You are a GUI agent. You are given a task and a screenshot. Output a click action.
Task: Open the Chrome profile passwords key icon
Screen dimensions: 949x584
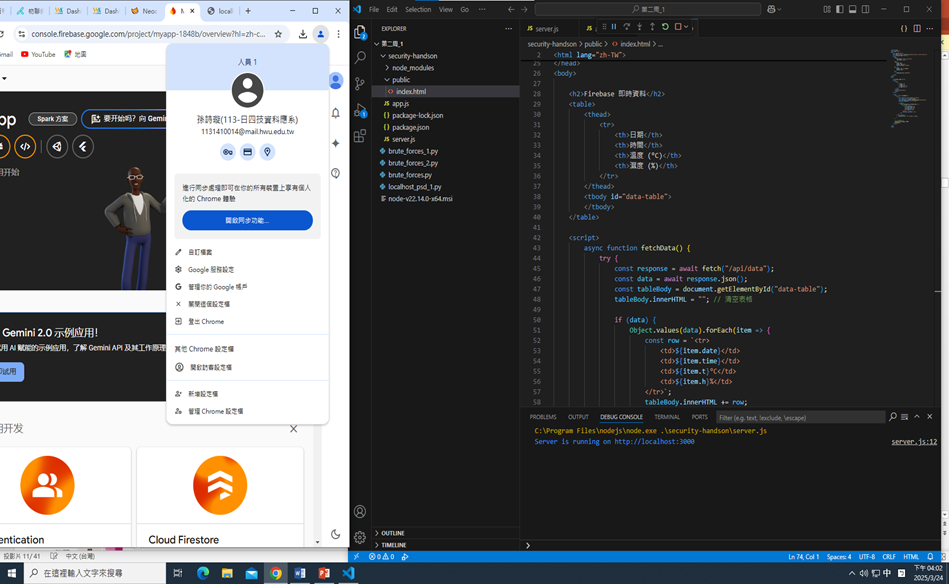pyautogui.click(x=228, y=152)
